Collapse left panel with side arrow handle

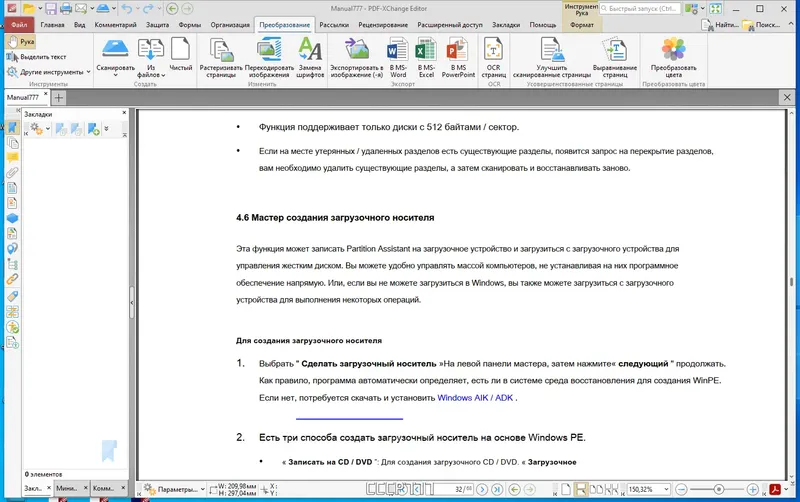click(132, 302)
